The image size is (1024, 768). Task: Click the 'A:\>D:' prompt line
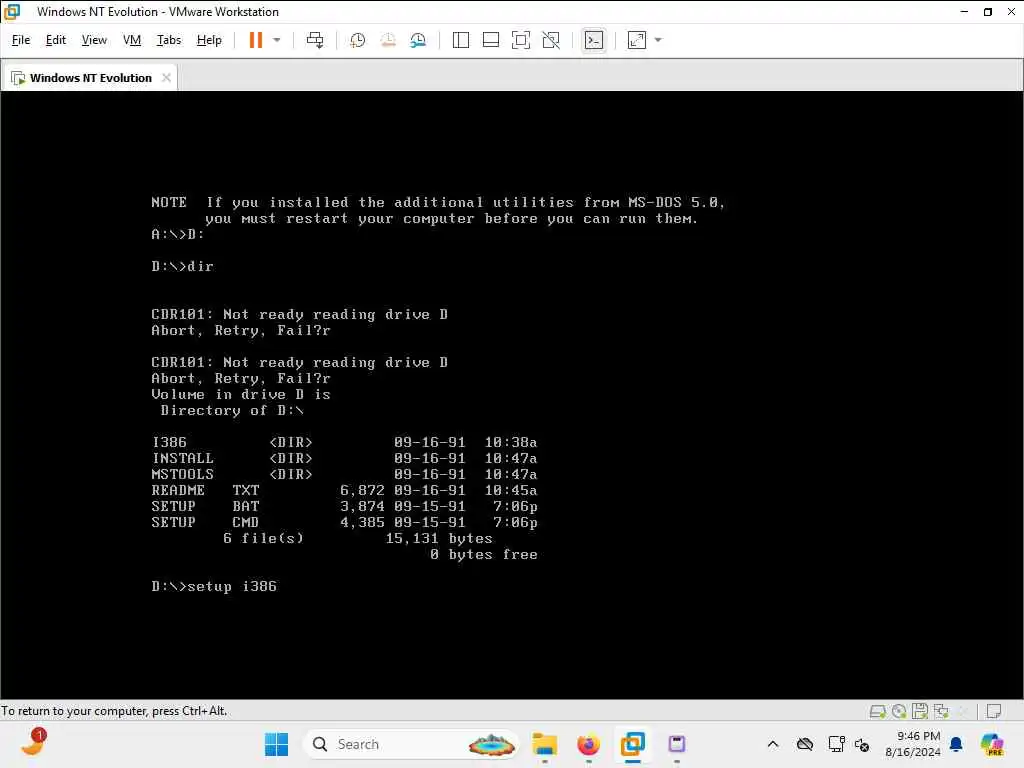178,234
